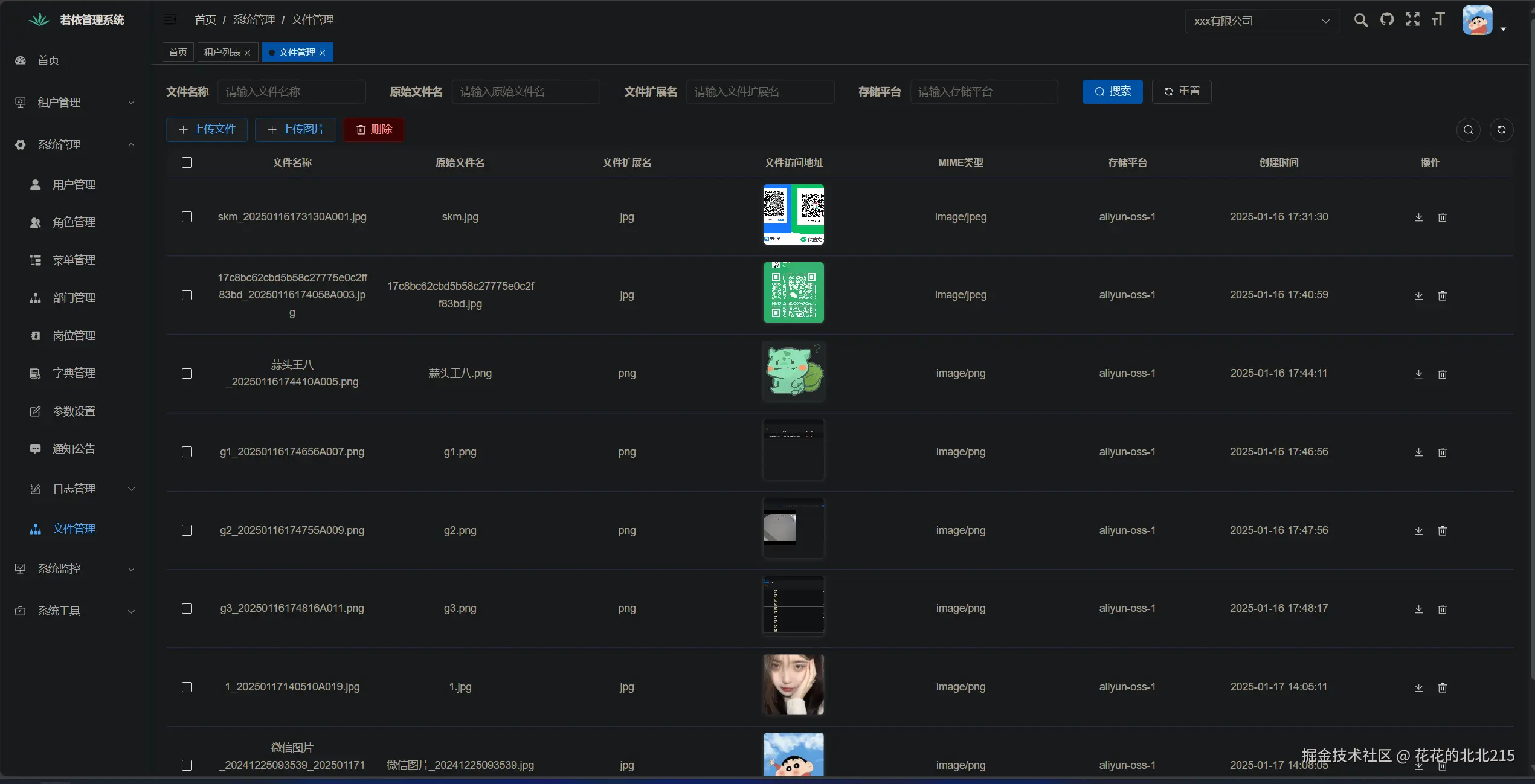Viewport: 1535px width, 784px height.
Task: Check the select-all header checkbox
Action: 187,162
